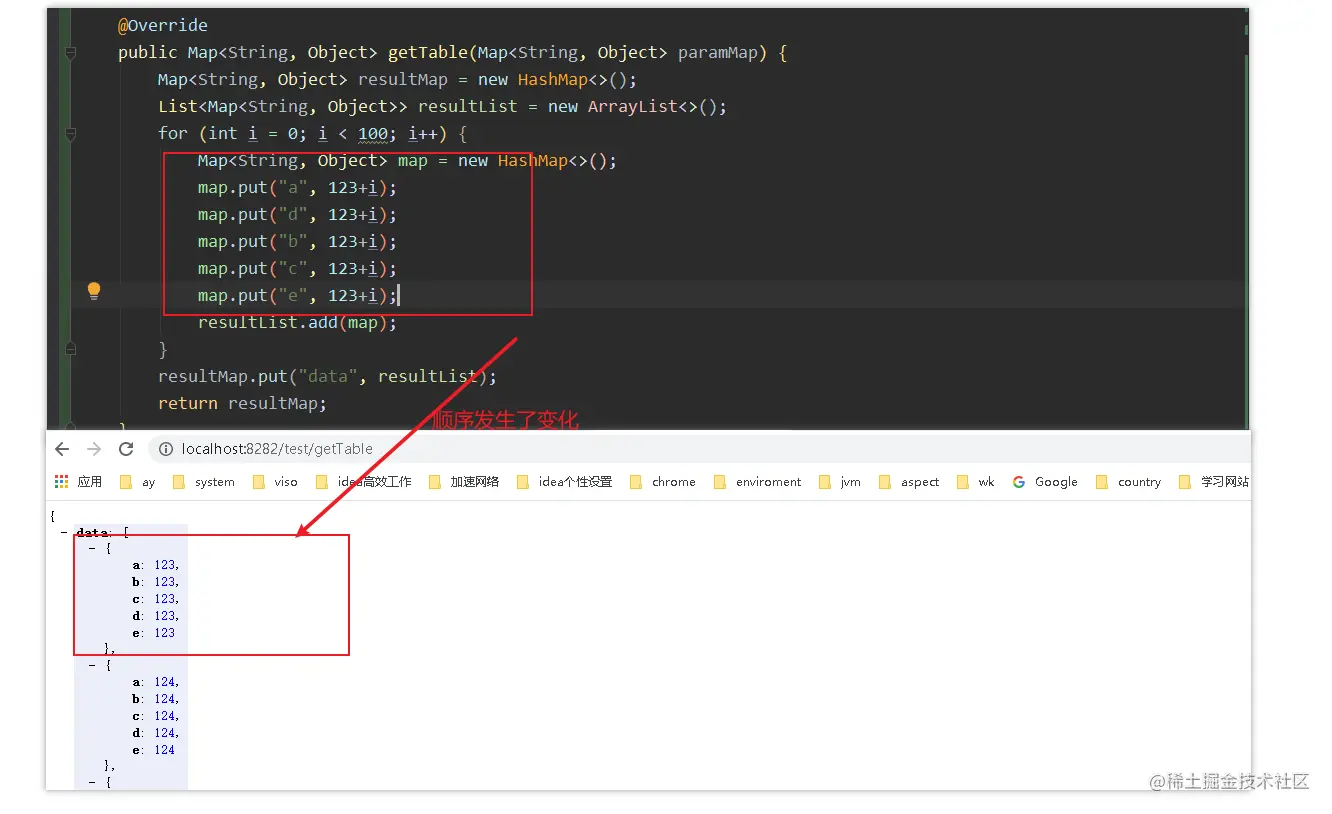Collapse the second JSON object with 124 values

click(92, 666)
